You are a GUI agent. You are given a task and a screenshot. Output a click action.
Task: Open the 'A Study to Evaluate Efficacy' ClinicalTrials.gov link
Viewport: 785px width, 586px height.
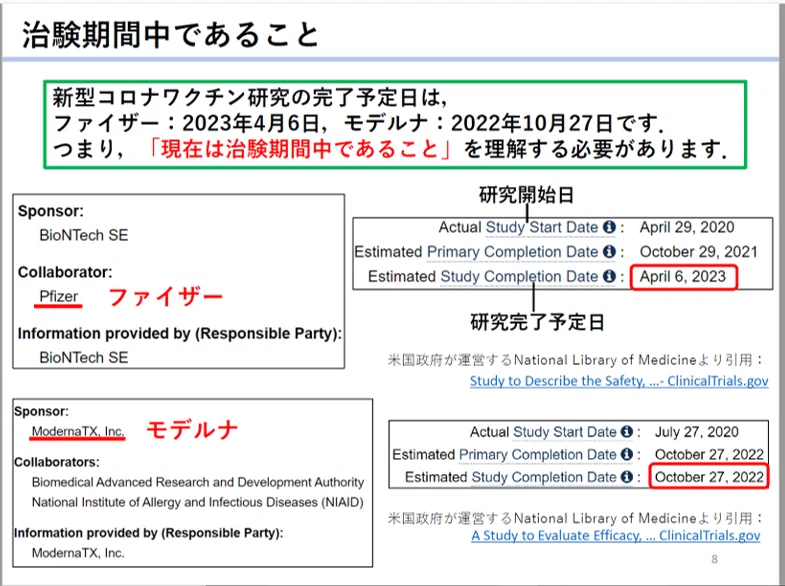(616, 536)
